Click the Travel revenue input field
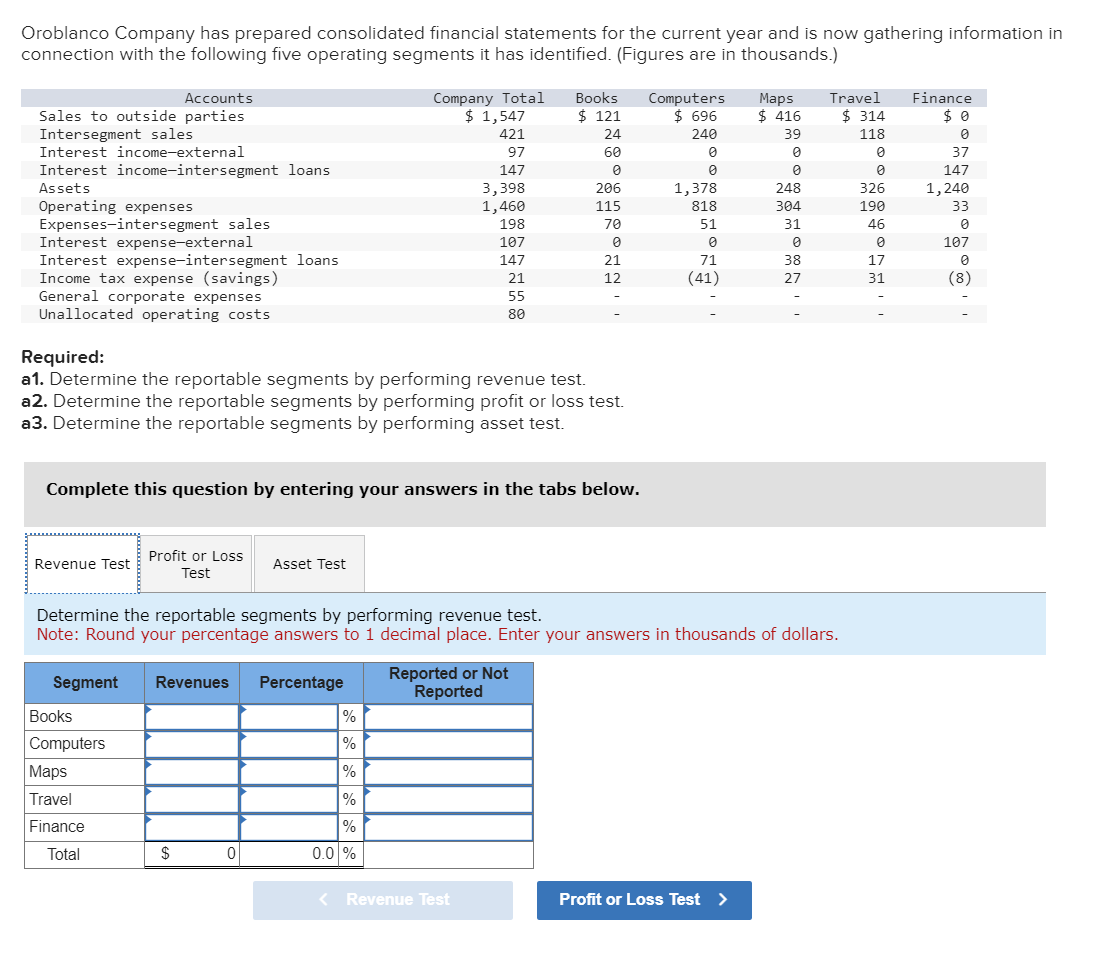1100x976 pixels. (x=192, y=798)
